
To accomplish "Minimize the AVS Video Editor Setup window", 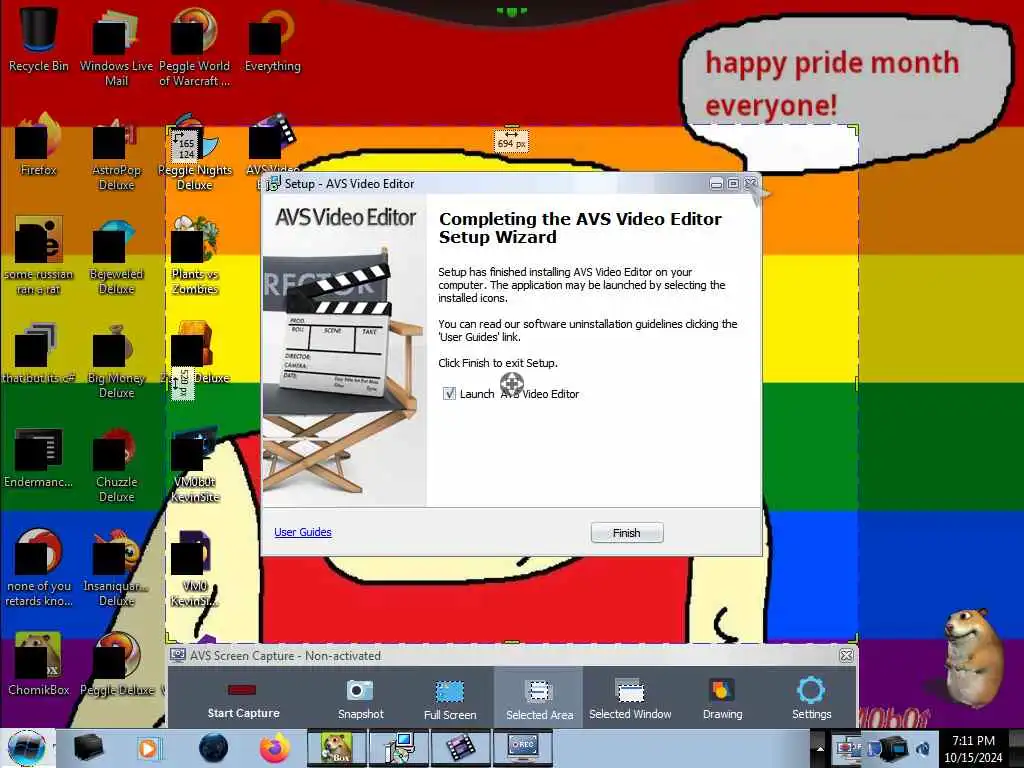I will pos(716,184).
